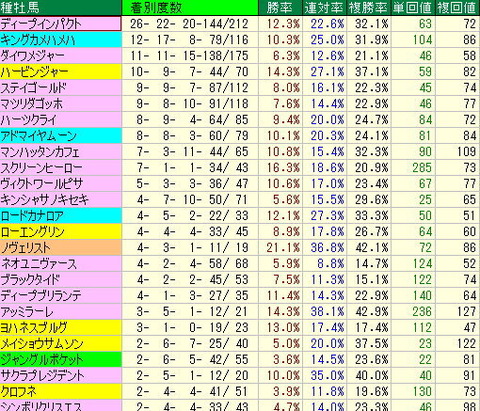The image size is (480, 411).
Task: Click the 種牡馬 column header
Action: (61, 8)
